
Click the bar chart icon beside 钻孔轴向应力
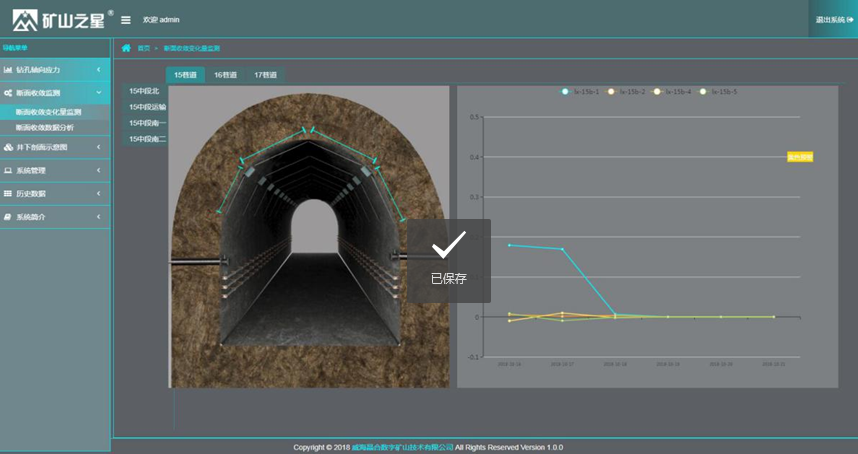8,70
